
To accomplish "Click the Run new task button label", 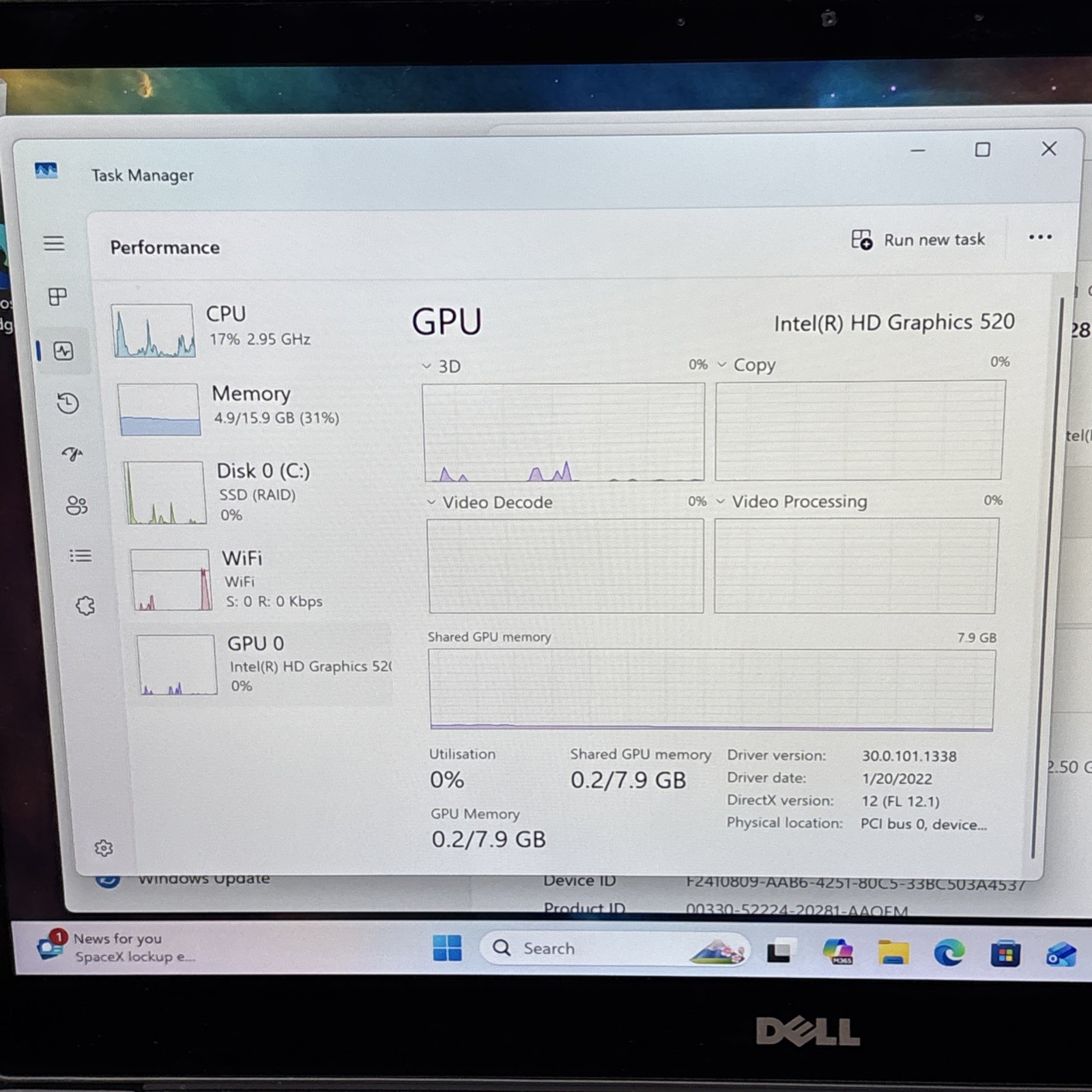I will tap(934, 240).
